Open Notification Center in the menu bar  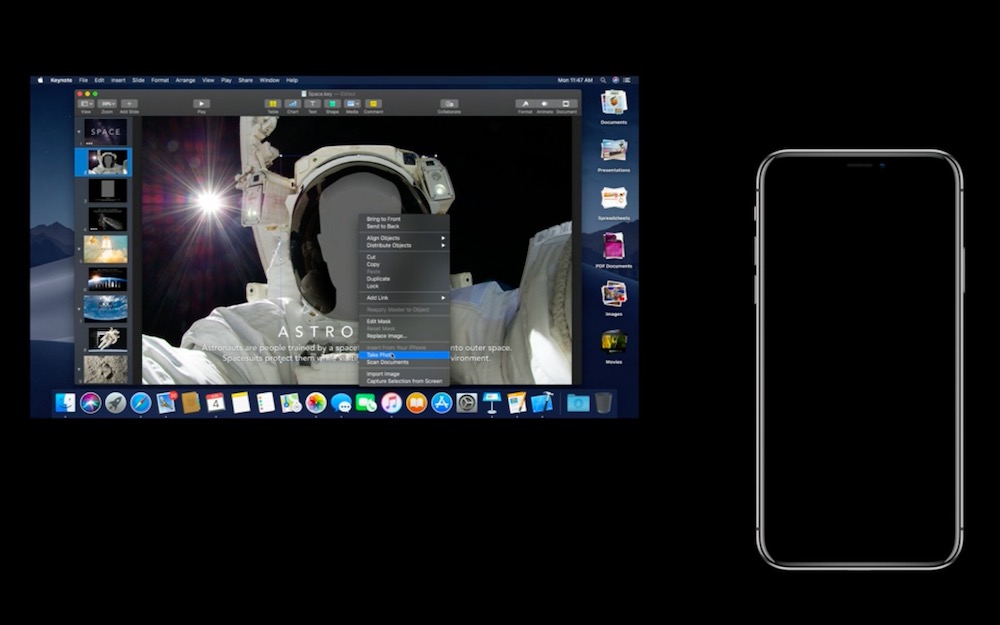pyautogui.click(x=628, y=80)
